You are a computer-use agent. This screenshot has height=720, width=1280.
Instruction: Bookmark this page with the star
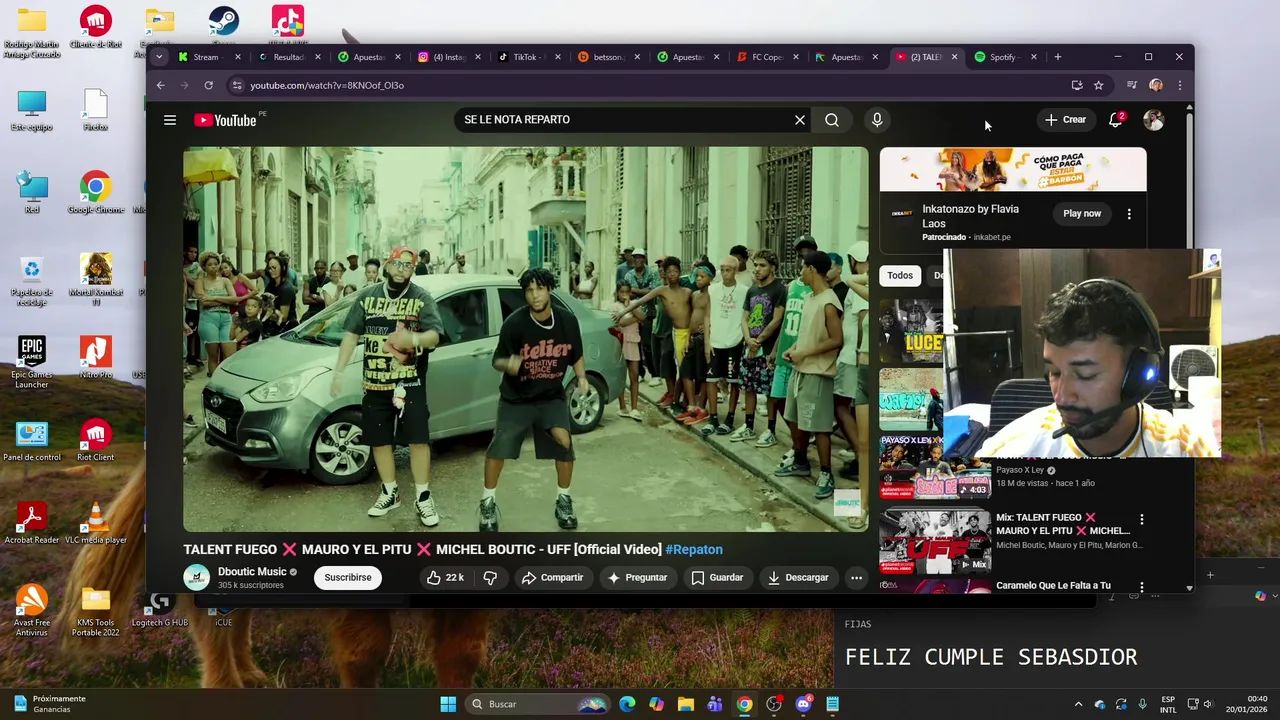1098,85
